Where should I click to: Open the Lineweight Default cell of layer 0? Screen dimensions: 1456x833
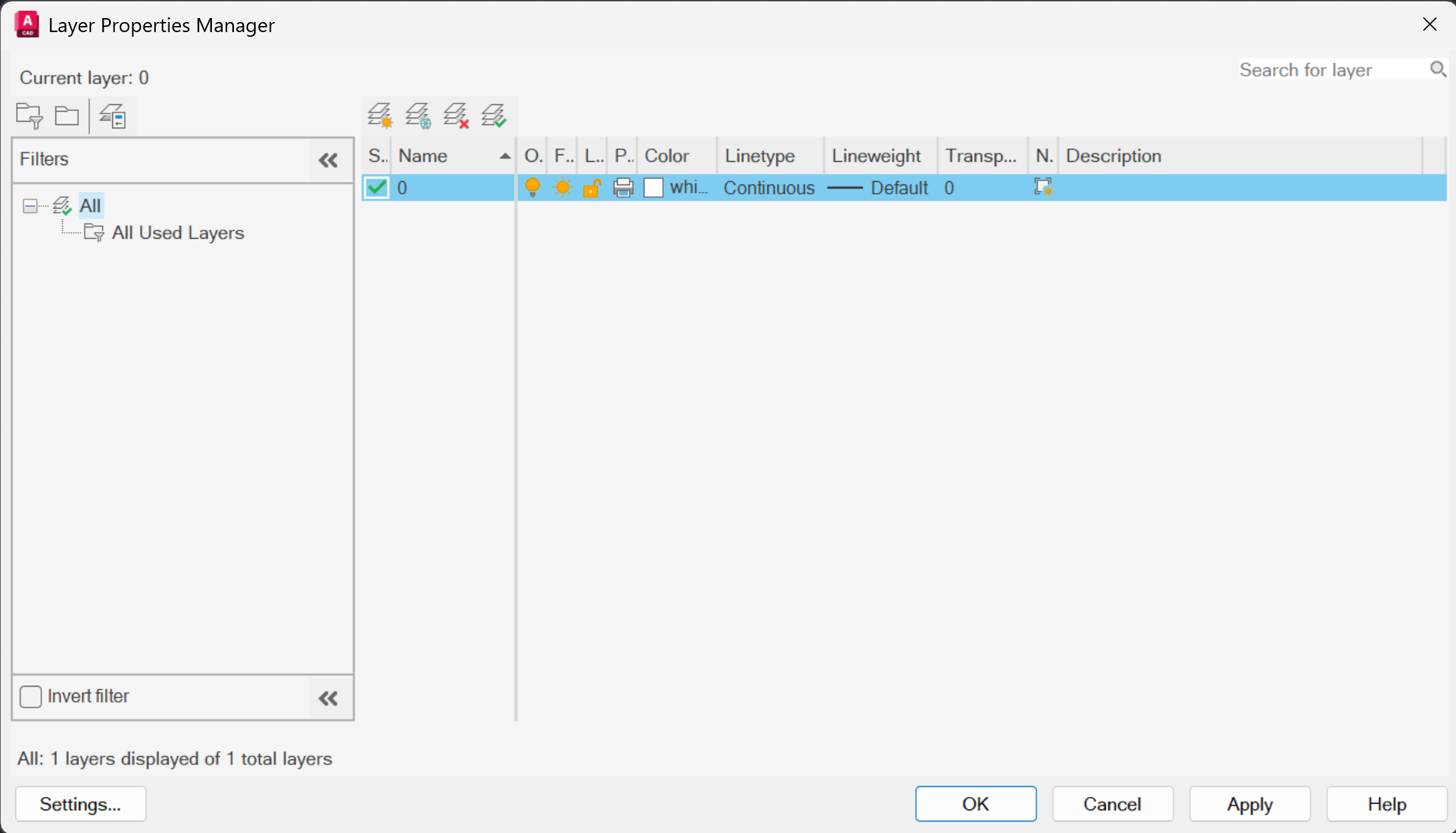tap(879, 188)
